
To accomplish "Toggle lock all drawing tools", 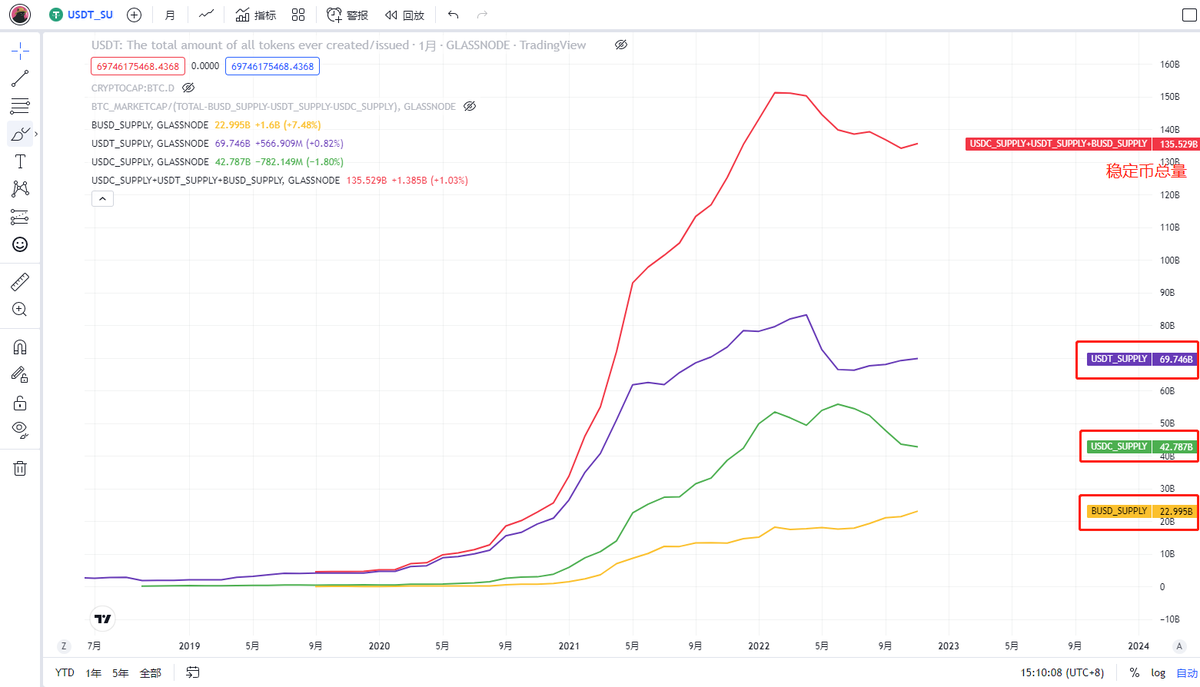I will (x=20, y=403).
